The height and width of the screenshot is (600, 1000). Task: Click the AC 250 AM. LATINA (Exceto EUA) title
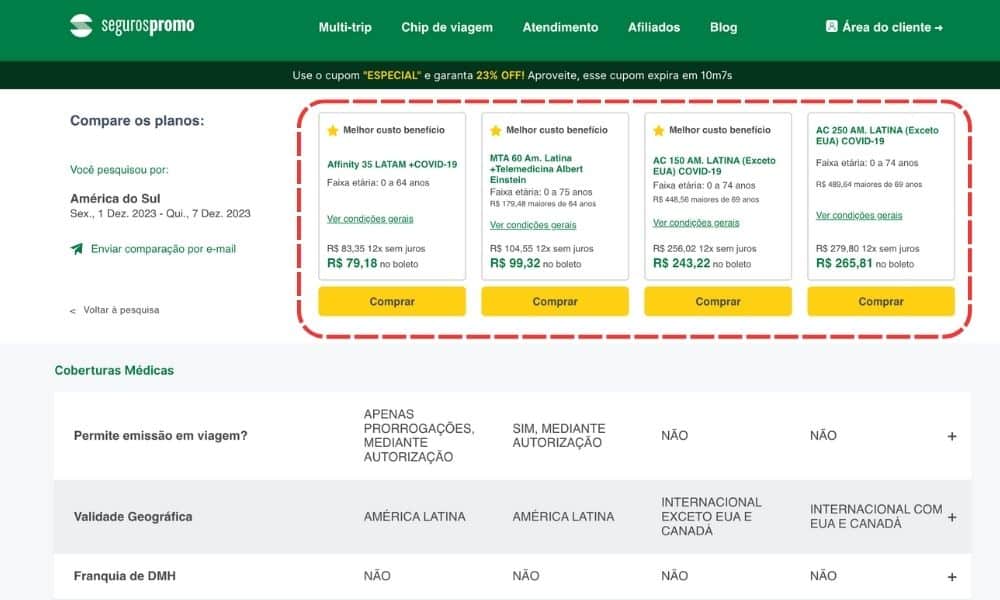878,135
